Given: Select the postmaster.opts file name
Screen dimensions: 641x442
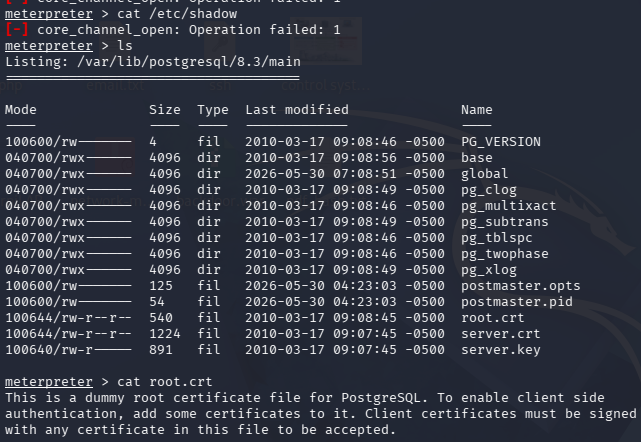Looking at the screenshot, I should click(x=520, y=286).
